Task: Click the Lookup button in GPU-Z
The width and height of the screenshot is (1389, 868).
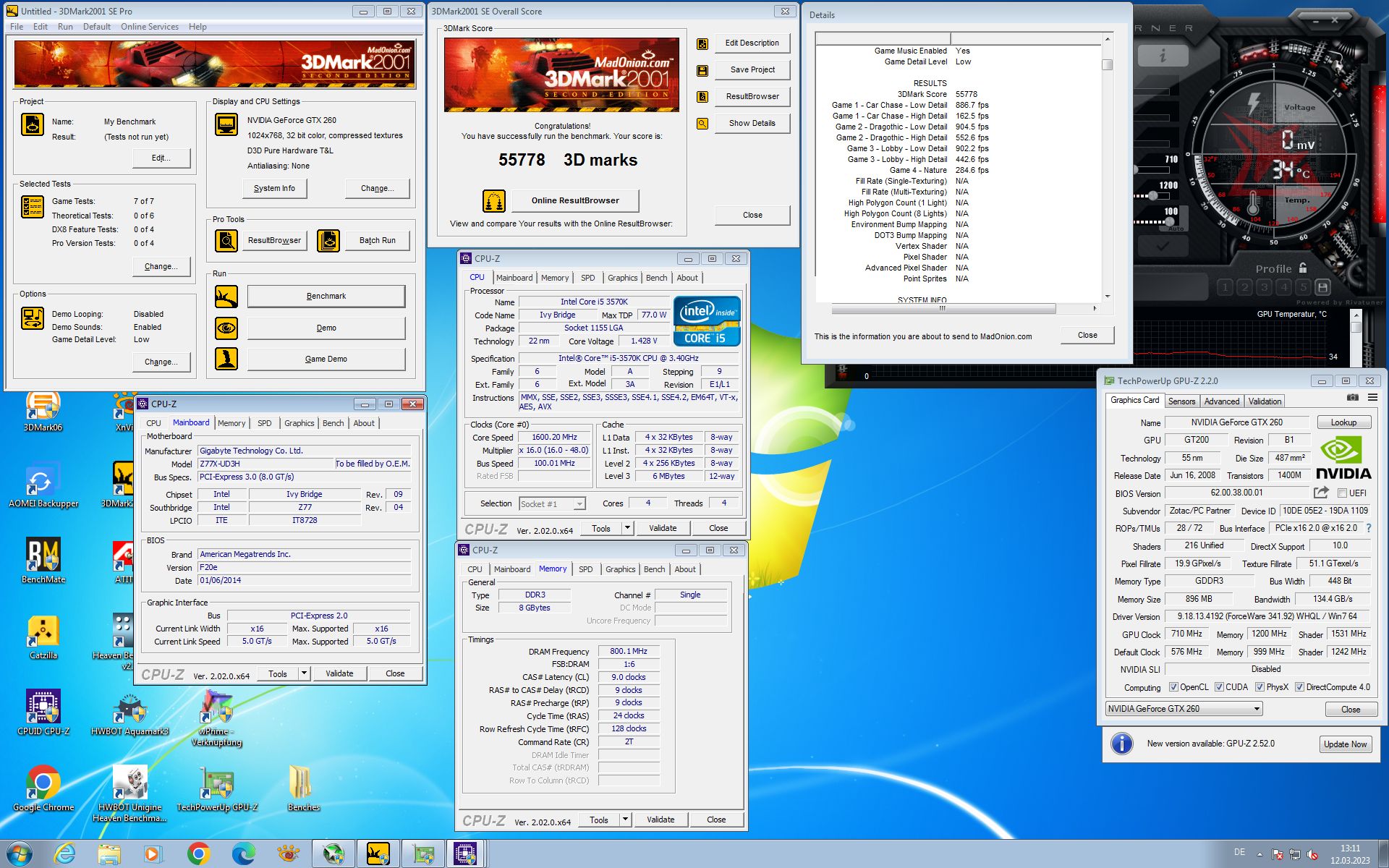Action: (1343, 422)
